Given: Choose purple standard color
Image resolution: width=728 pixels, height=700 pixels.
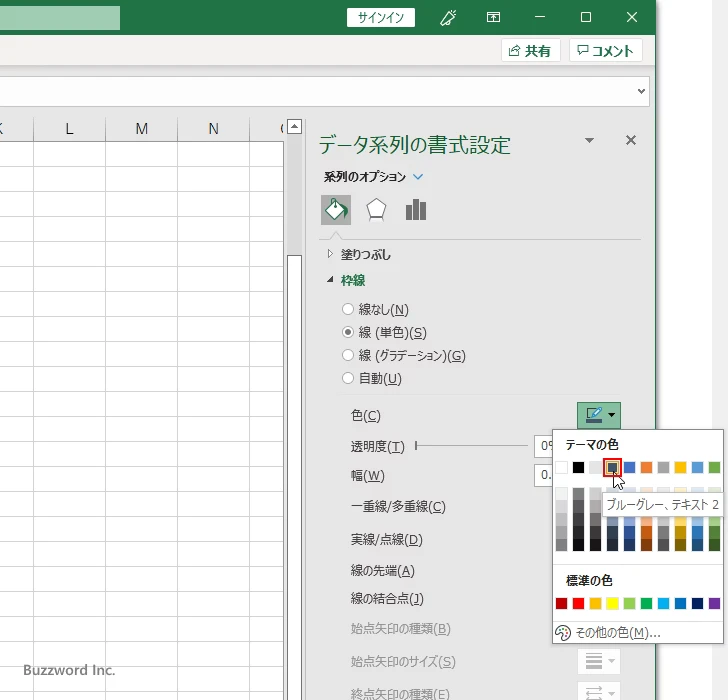Looking at the screenshot, I should [715, 603].
